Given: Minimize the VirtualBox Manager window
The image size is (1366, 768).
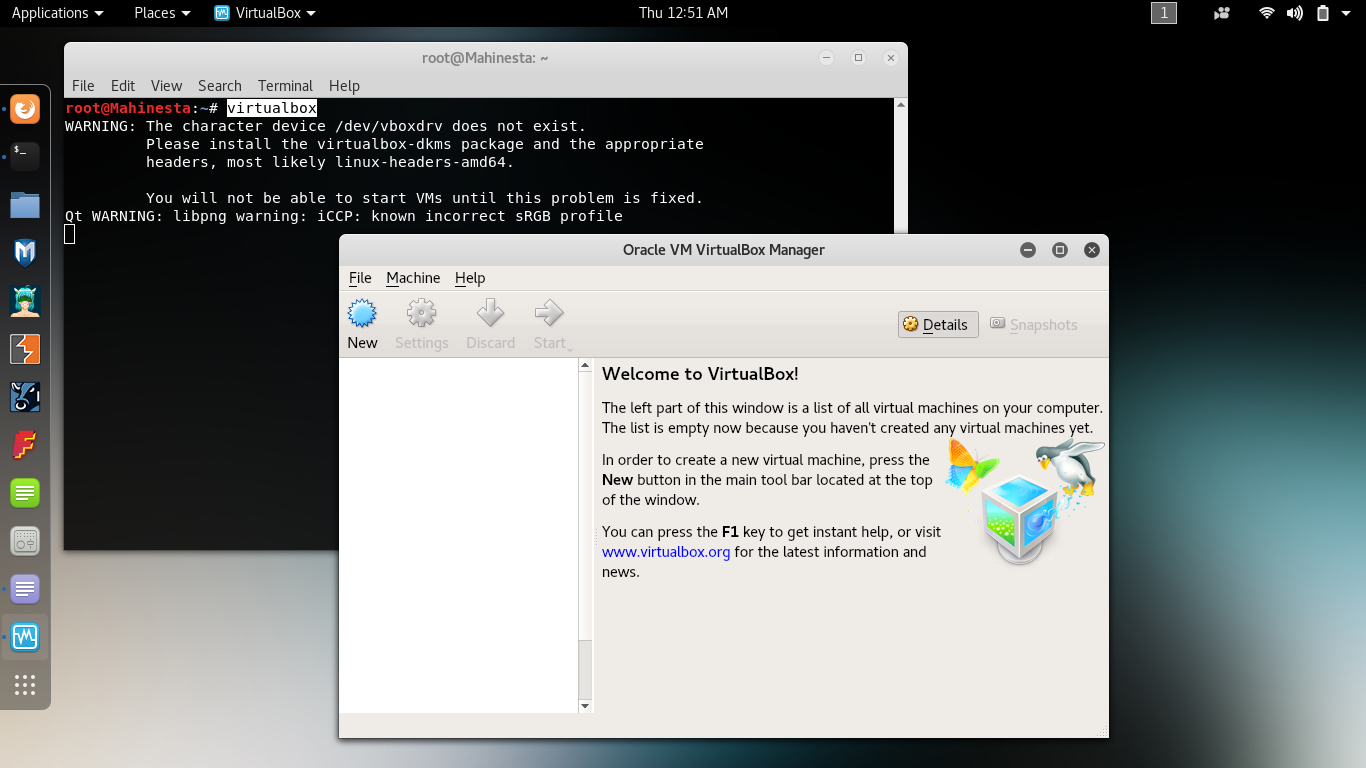Looking at the screenshot, I should click(1028, 250).
